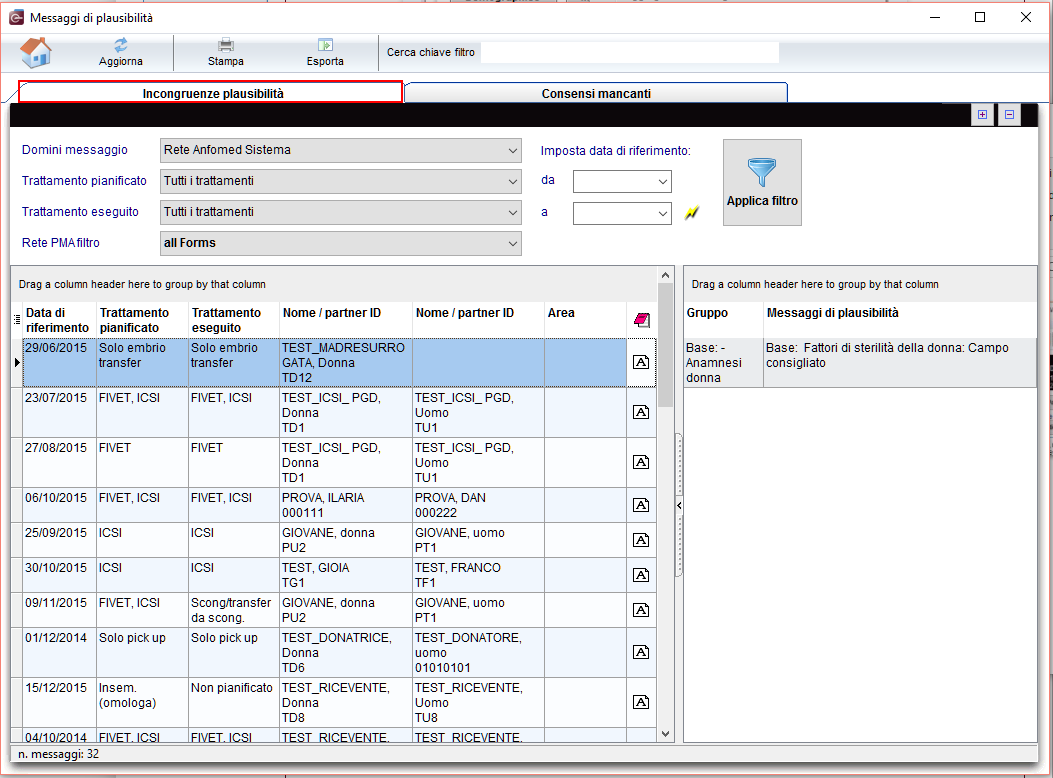Select cell TEST_DONATRICE, Donna TD6
This screenshot has height=778, width=1053.
(x=346, y=652)
